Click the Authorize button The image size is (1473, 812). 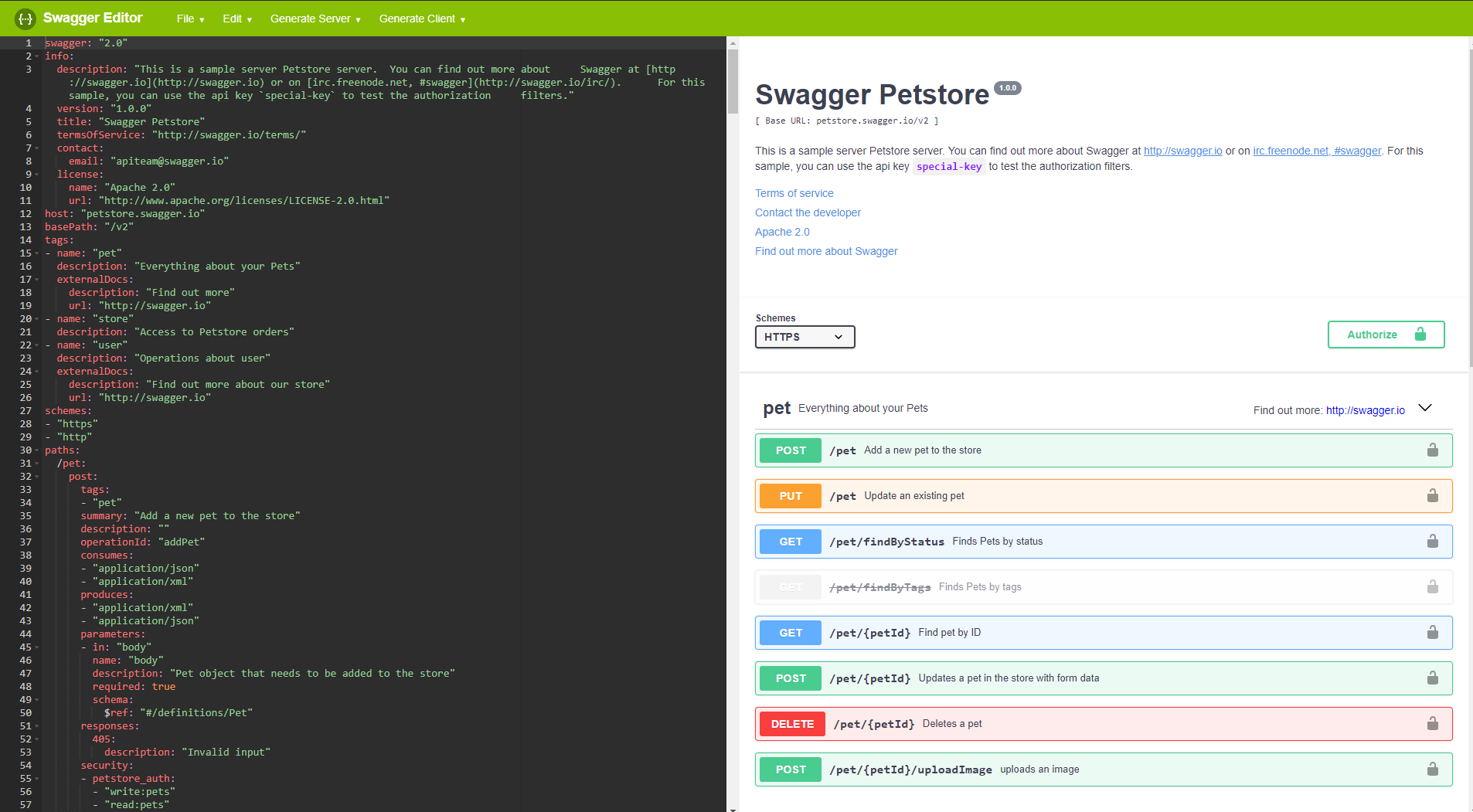(x=1386, y=335)
